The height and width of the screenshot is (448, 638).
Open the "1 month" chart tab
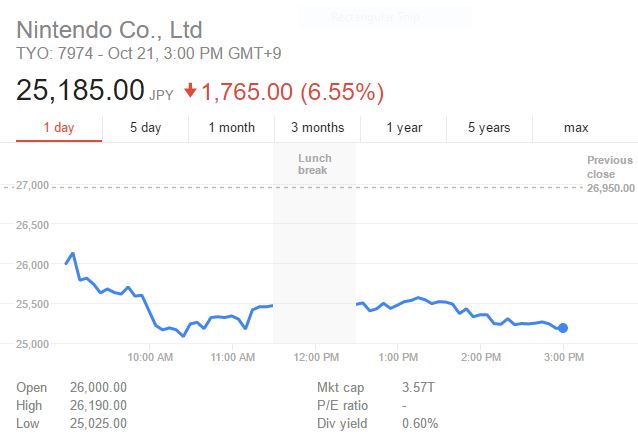pos(231,127)
